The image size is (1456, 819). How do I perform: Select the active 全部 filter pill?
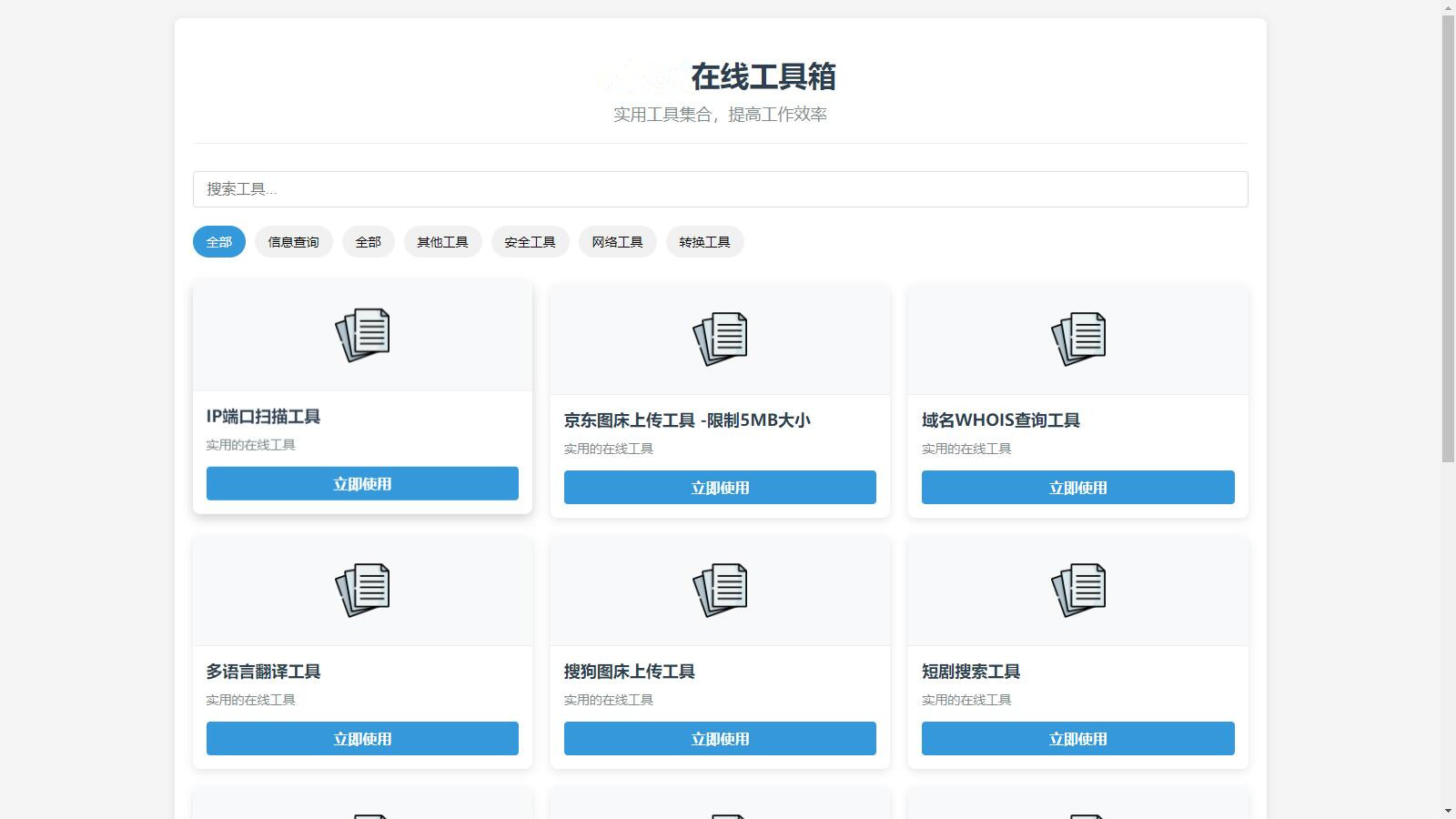pos(218,241)
